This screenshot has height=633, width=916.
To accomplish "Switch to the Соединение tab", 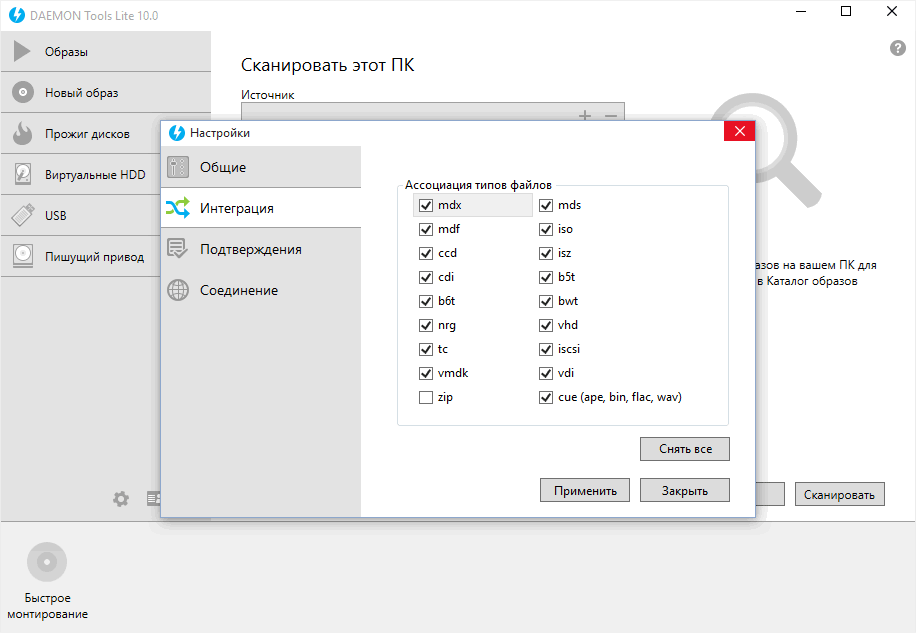I will (x=261, y=290).
